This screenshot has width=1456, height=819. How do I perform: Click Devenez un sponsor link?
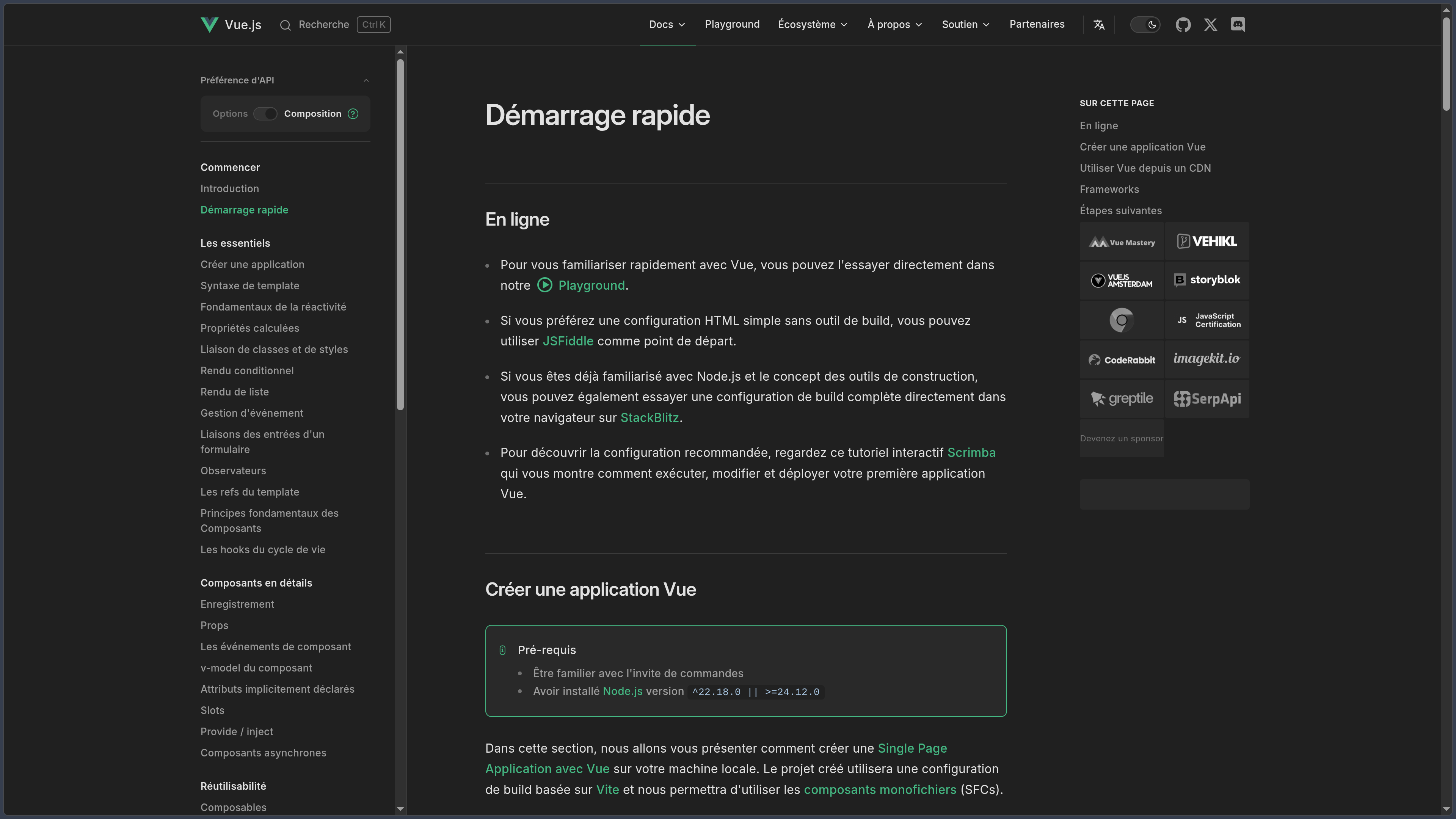[x=1122, y=439]
